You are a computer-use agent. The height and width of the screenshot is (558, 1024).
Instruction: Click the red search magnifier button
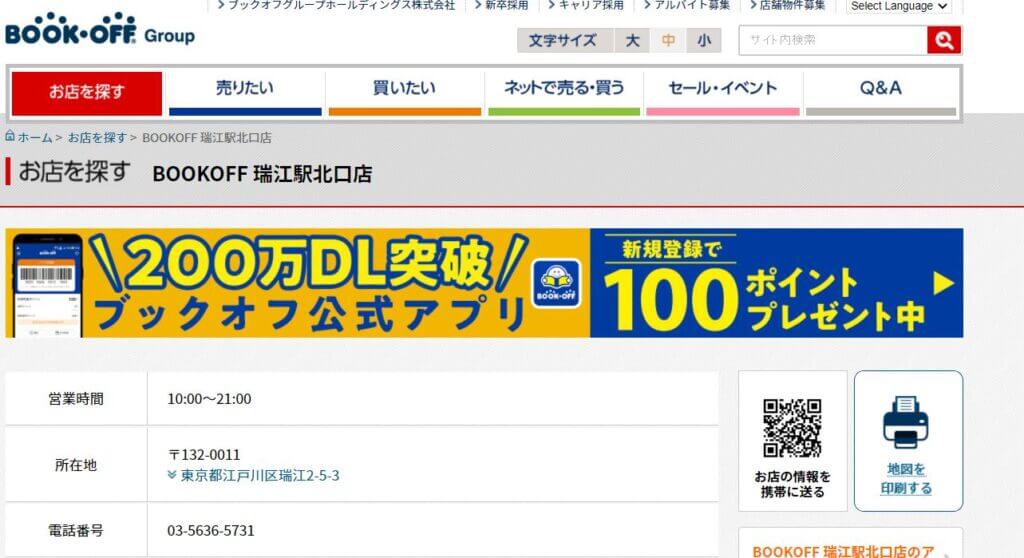(x=944, y=41)
